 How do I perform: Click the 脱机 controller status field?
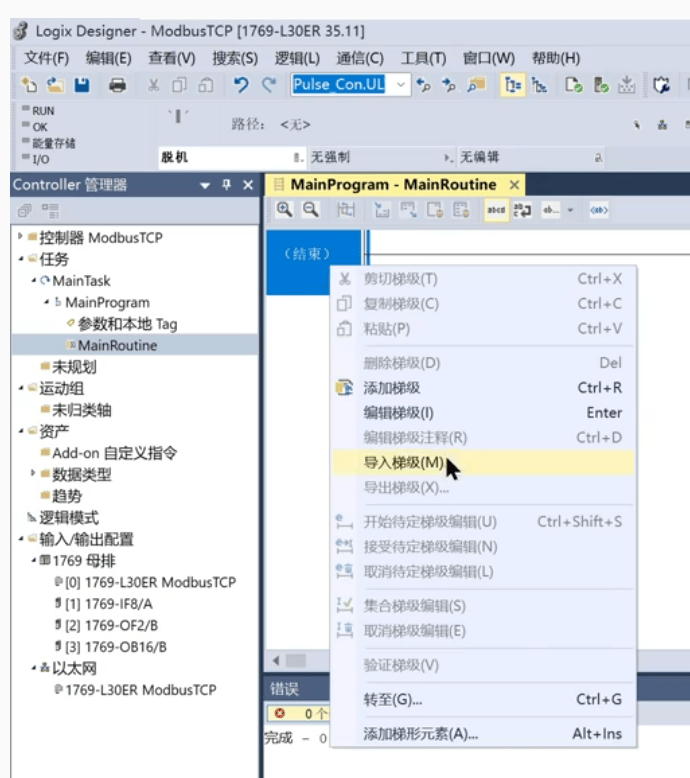[x=232, y=158]
